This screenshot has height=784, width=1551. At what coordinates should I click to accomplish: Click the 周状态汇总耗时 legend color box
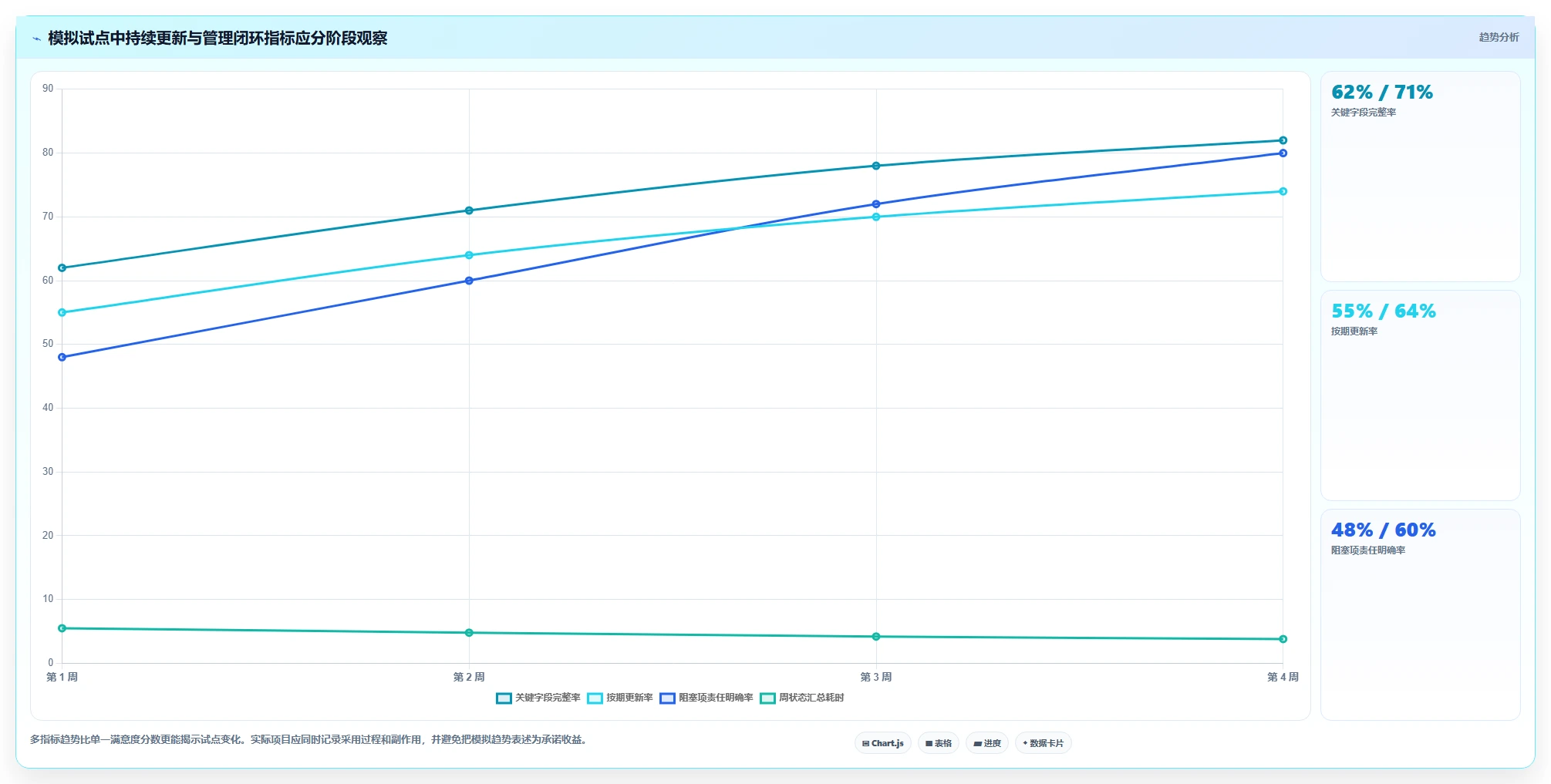point(767,698)
